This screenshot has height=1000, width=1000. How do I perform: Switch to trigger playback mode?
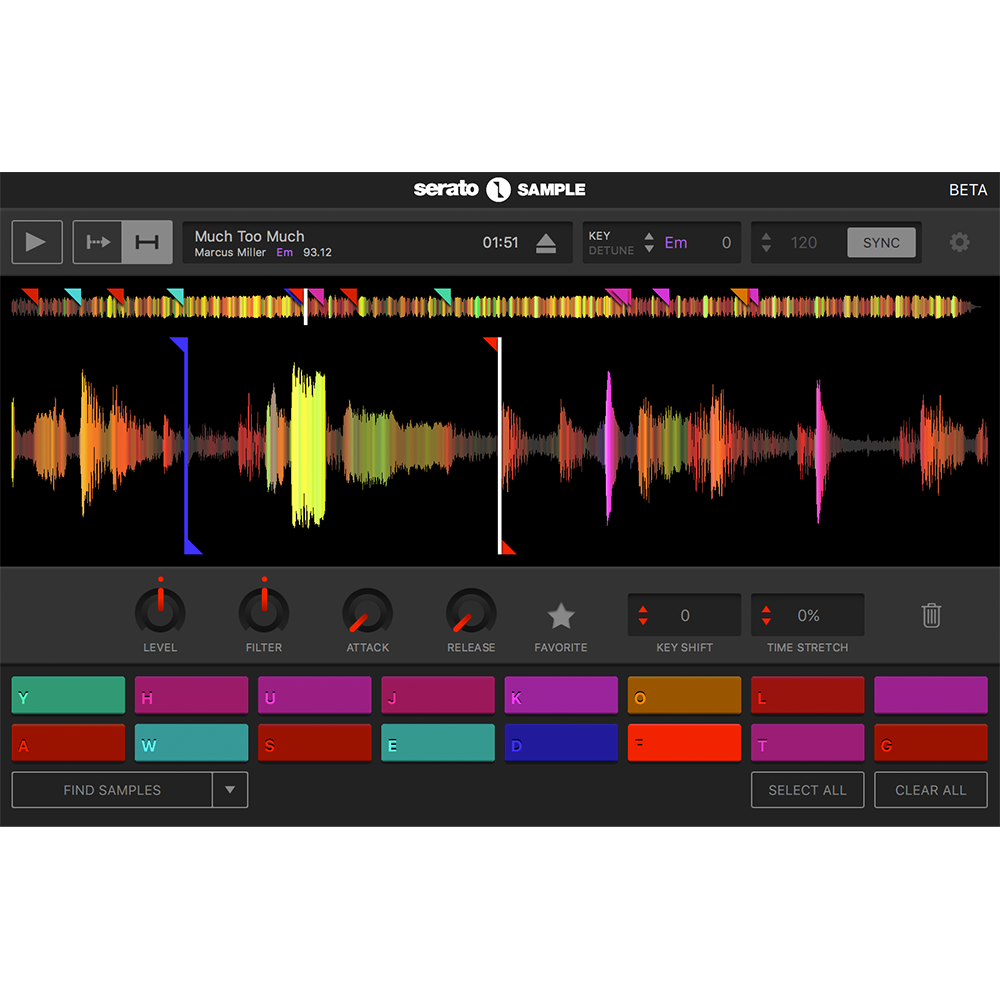[x=97, y=242]
